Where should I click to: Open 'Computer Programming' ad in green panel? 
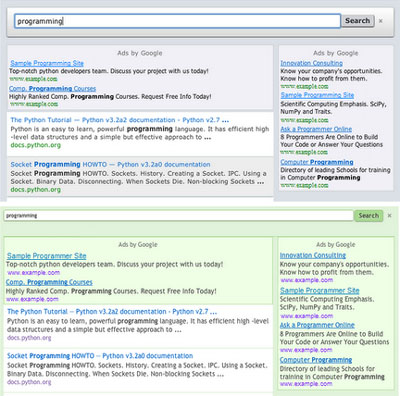[316, 360]
